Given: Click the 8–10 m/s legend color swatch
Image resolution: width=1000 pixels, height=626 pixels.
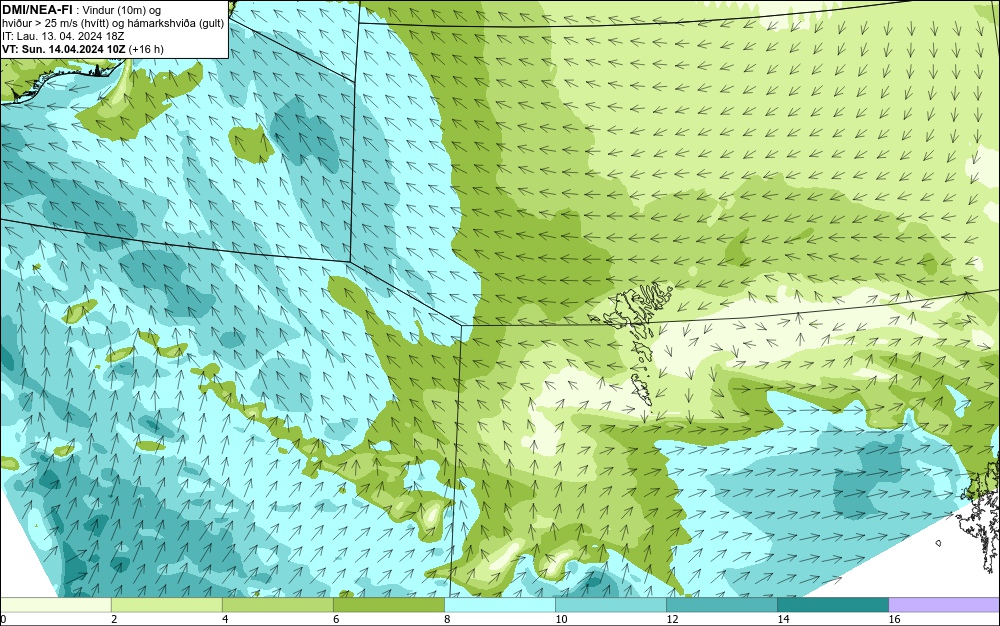Looking at the screenshot, I should 499,604.
